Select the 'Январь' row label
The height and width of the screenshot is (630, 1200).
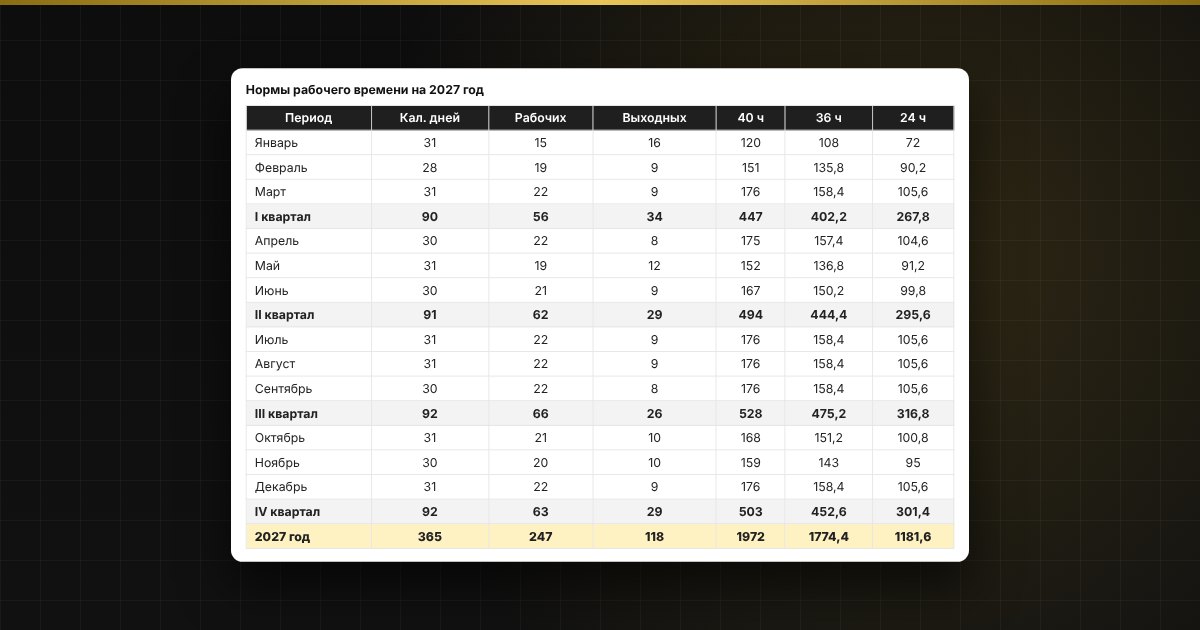(x=276, y=143)
